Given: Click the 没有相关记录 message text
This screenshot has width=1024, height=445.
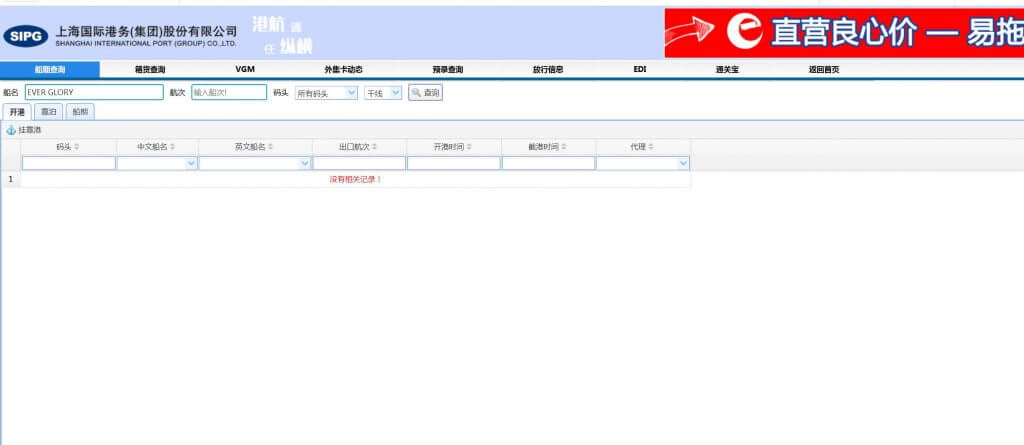Looking at the screenshot, I should point(355,179).
